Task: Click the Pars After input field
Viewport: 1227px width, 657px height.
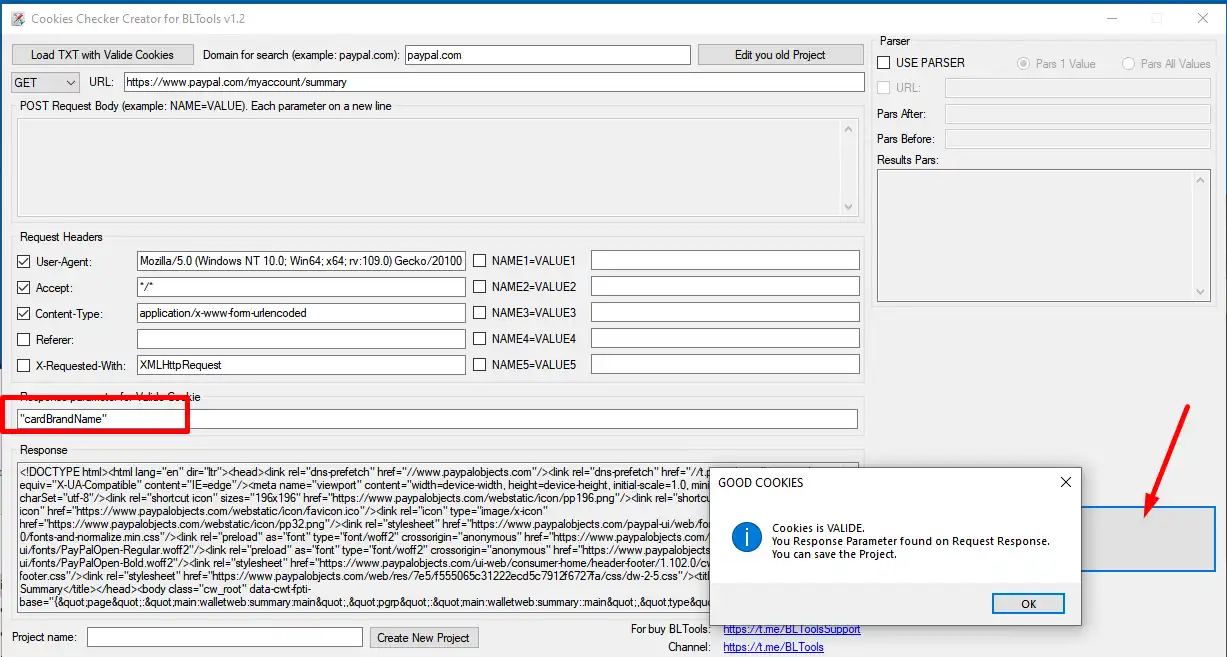Action: 1078,114
